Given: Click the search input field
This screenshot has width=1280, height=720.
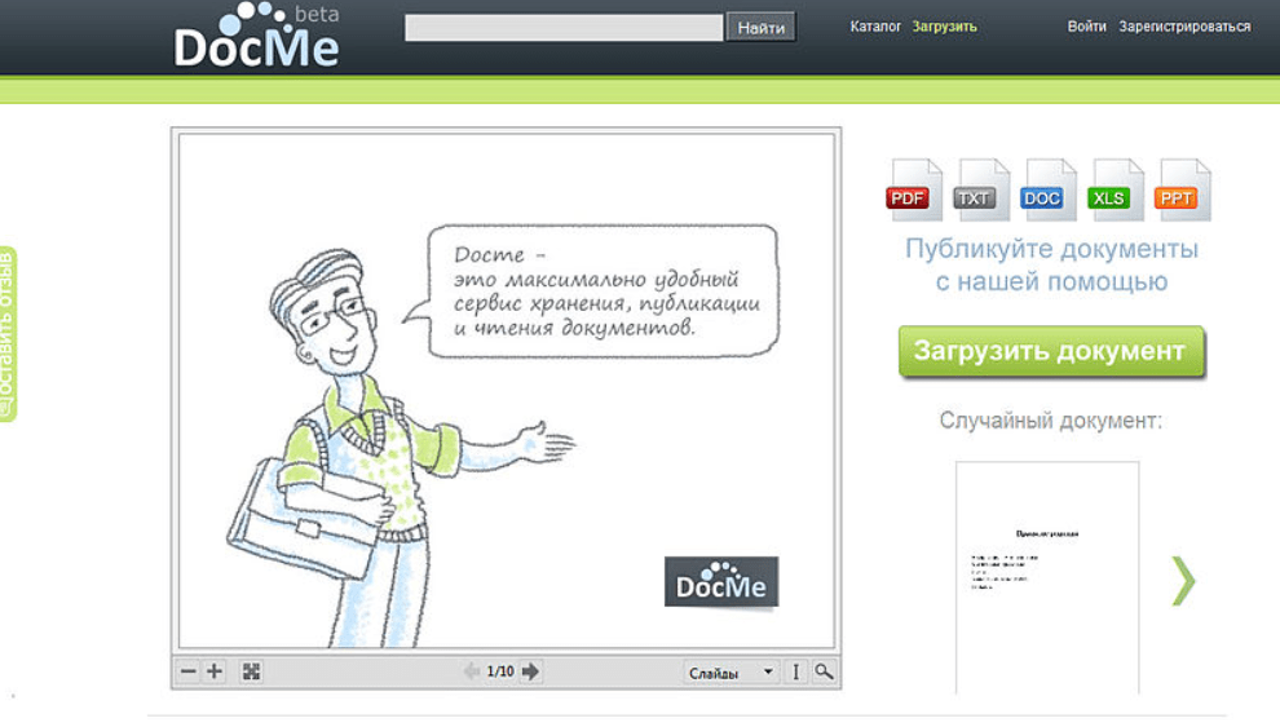Looking at the screenshot, I should [x=564, y=28].
